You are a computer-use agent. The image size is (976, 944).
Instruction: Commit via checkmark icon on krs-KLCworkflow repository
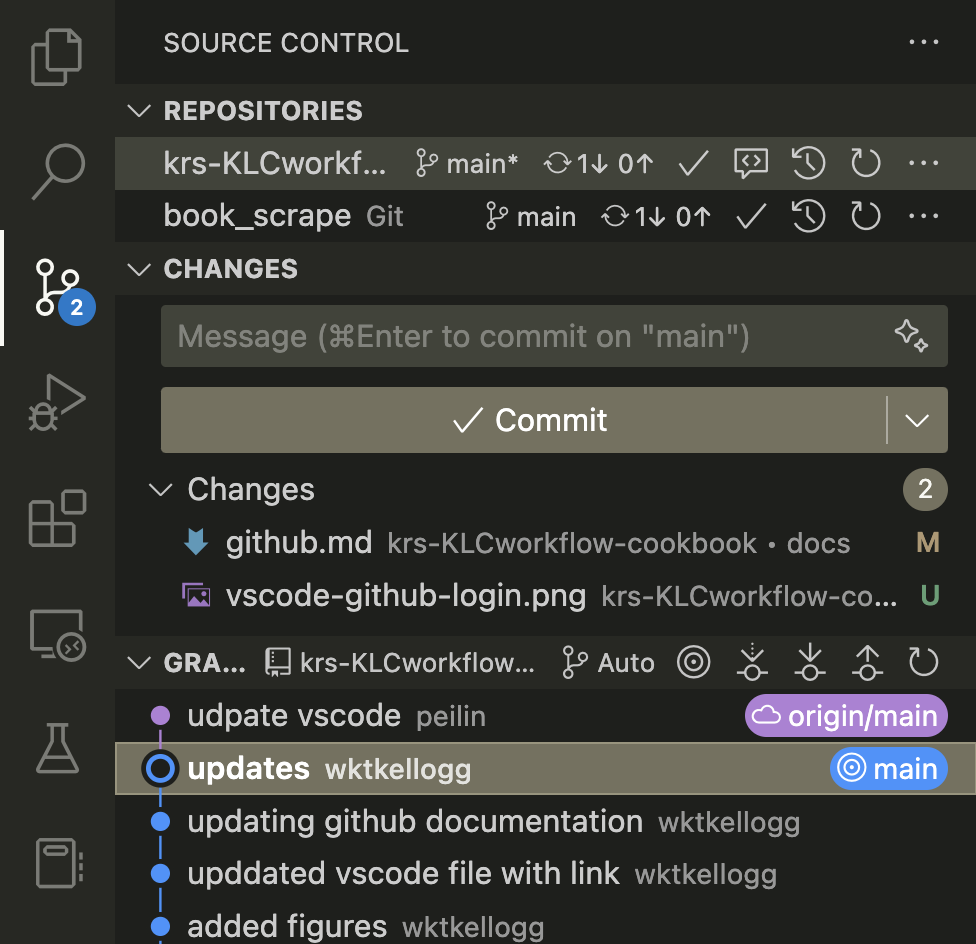692,163
